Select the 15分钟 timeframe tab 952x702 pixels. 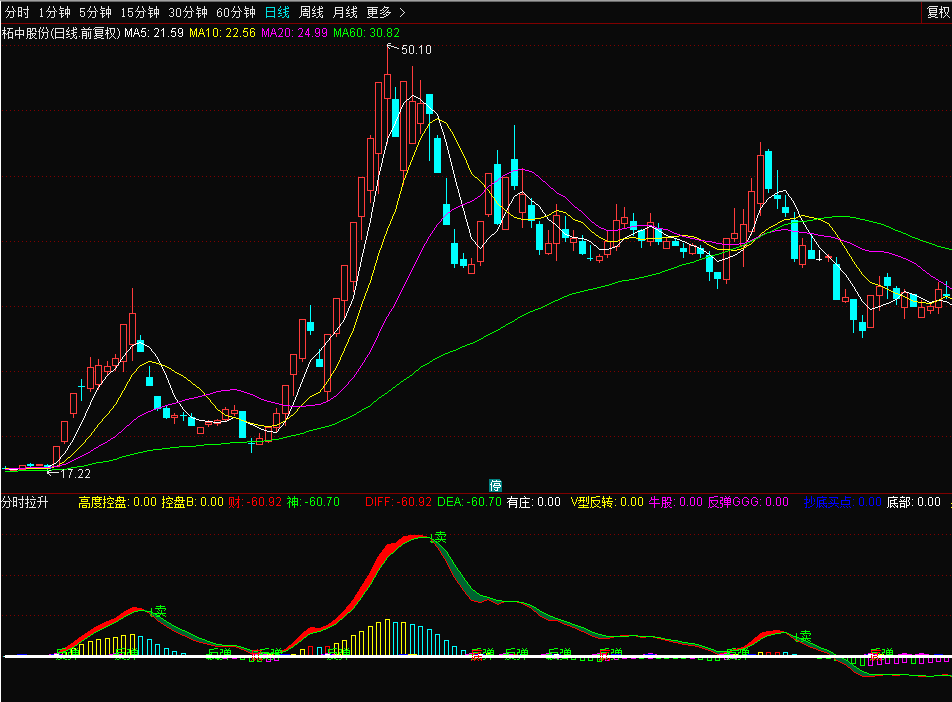point(140,12)
